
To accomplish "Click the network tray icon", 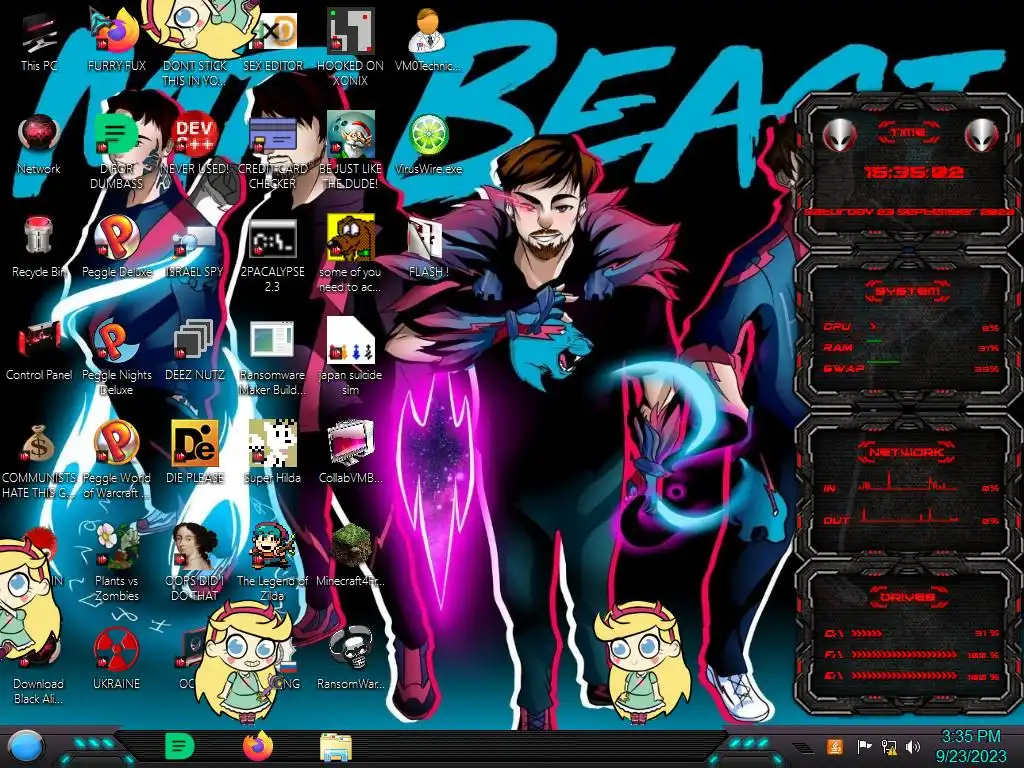I will click(x=888, y=746).
